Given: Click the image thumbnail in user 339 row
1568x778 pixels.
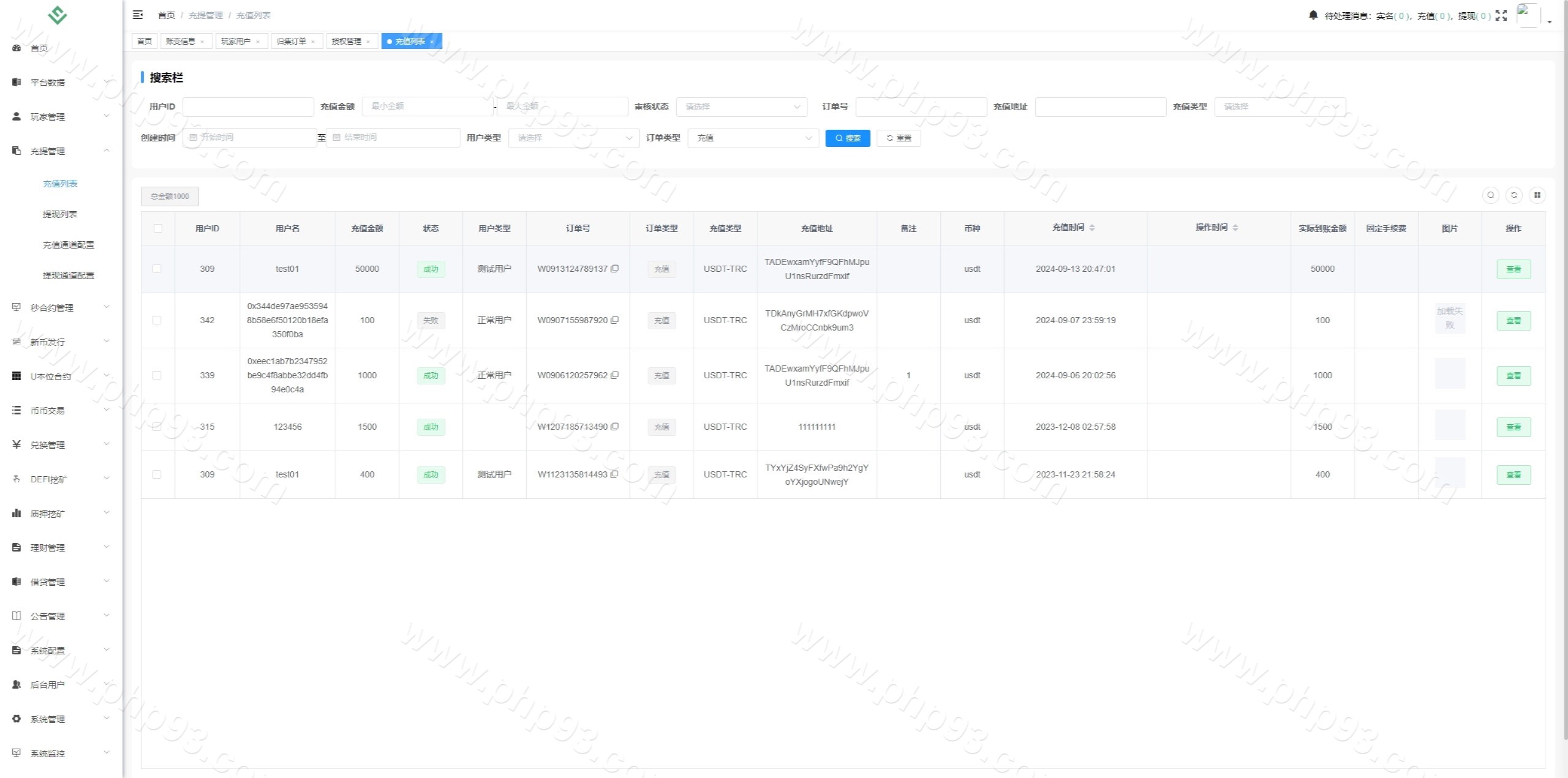Looking at the screenshot, I should (1449, 374).
